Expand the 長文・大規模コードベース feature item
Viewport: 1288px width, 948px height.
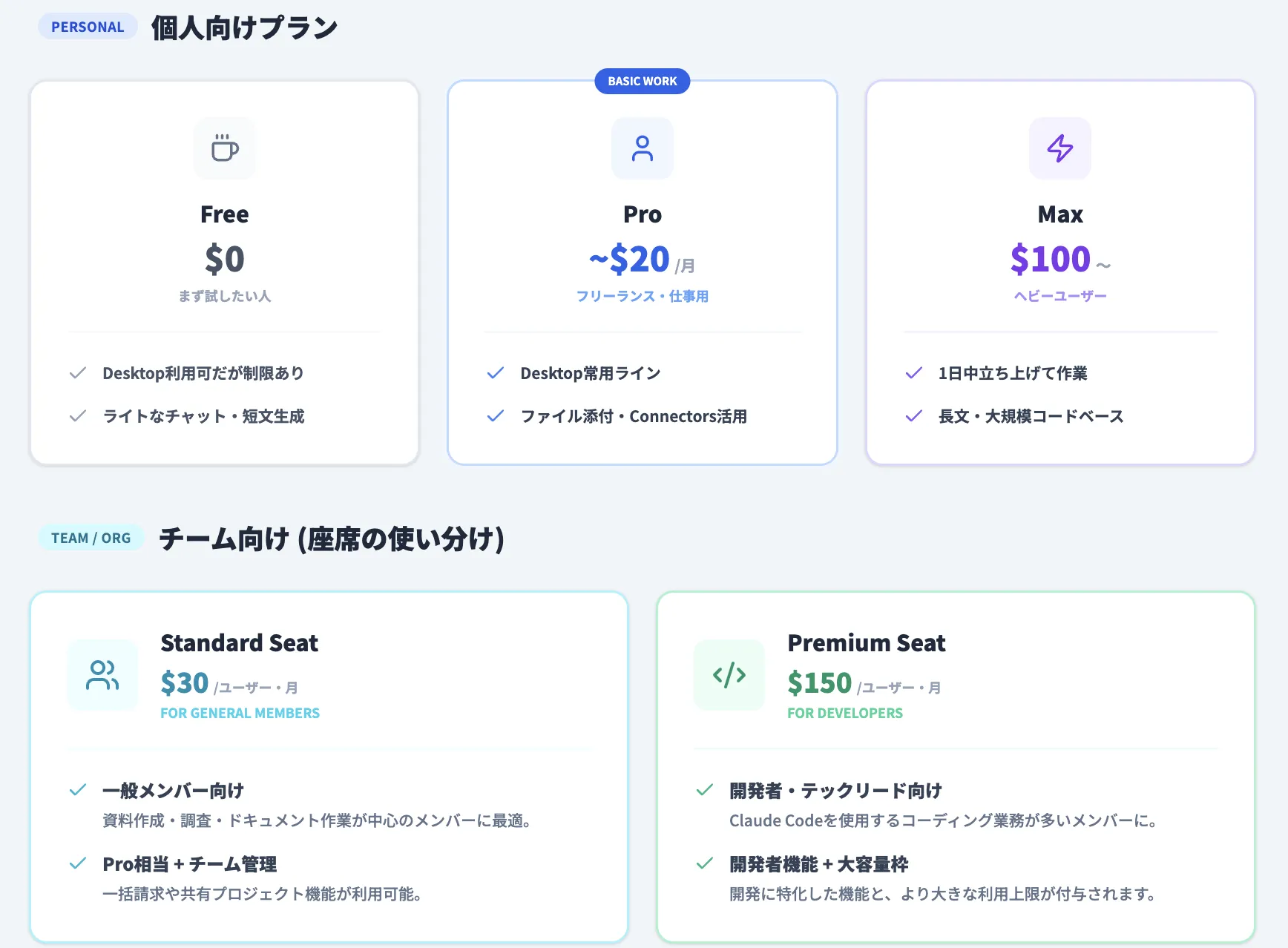(x=1031, y=416)
